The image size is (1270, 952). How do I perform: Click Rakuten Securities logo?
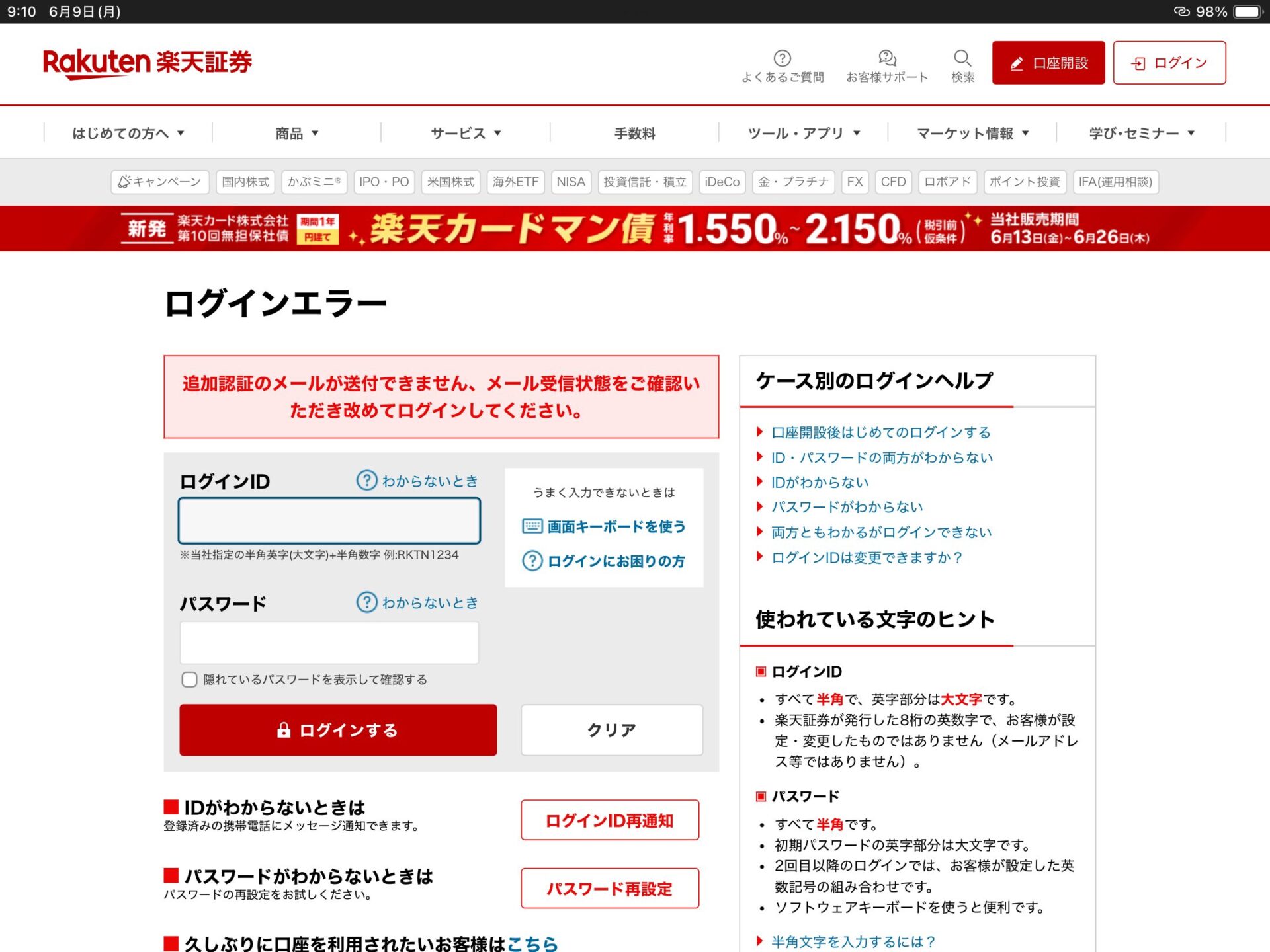(x=148, y=63)
